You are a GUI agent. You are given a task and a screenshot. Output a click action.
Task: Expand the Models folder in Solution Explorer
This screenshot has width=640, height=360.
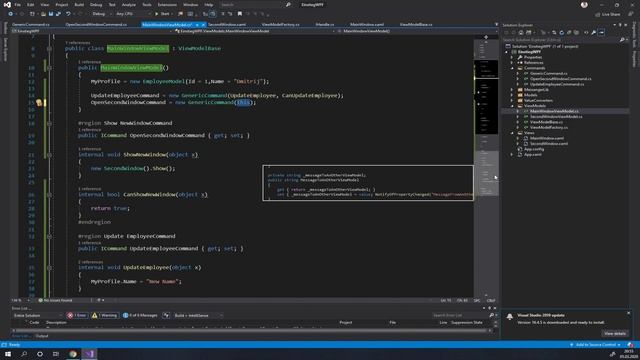click(512, 95)
